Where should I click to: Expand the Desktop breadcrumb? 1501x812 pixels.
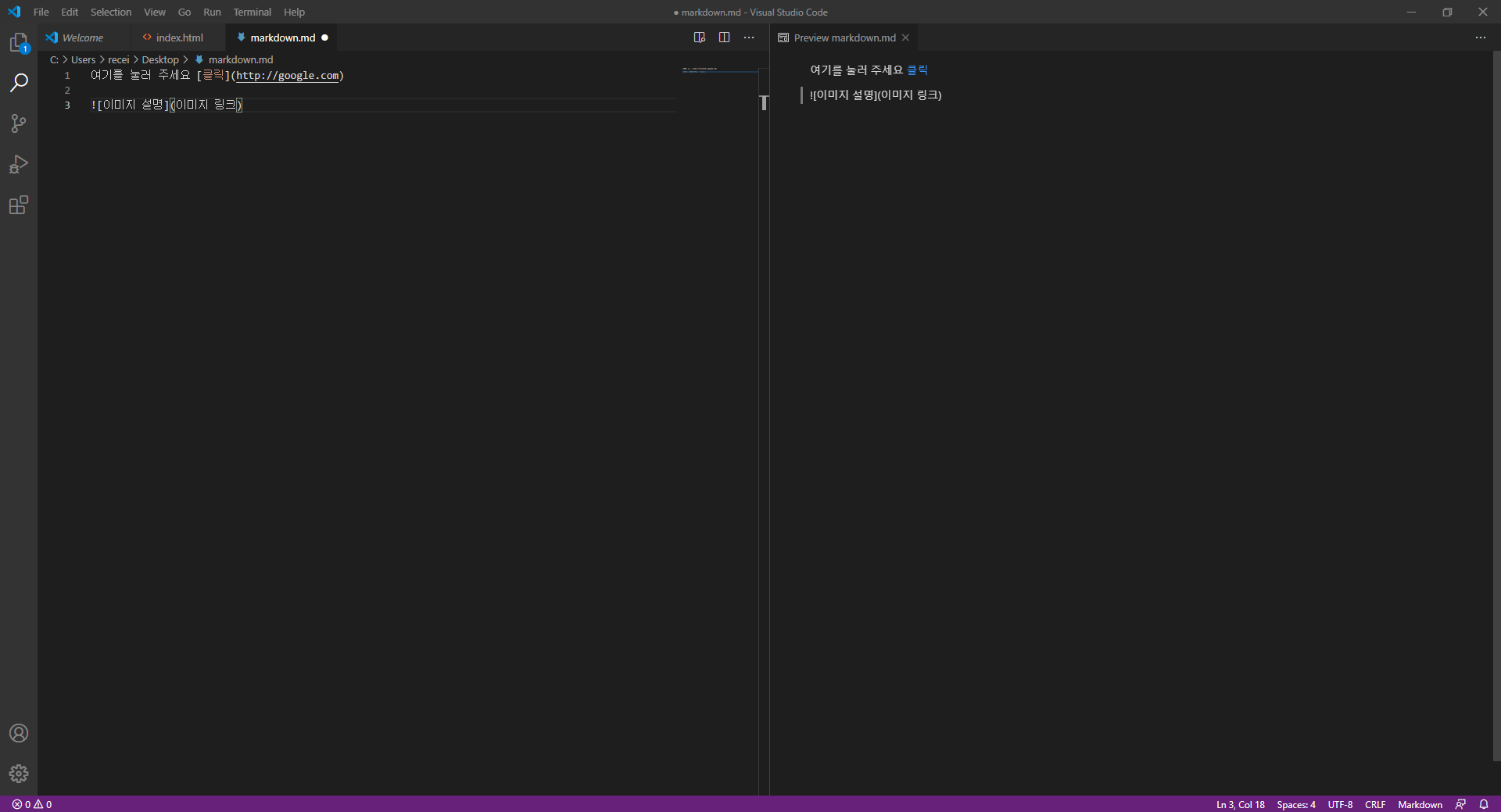160,60
